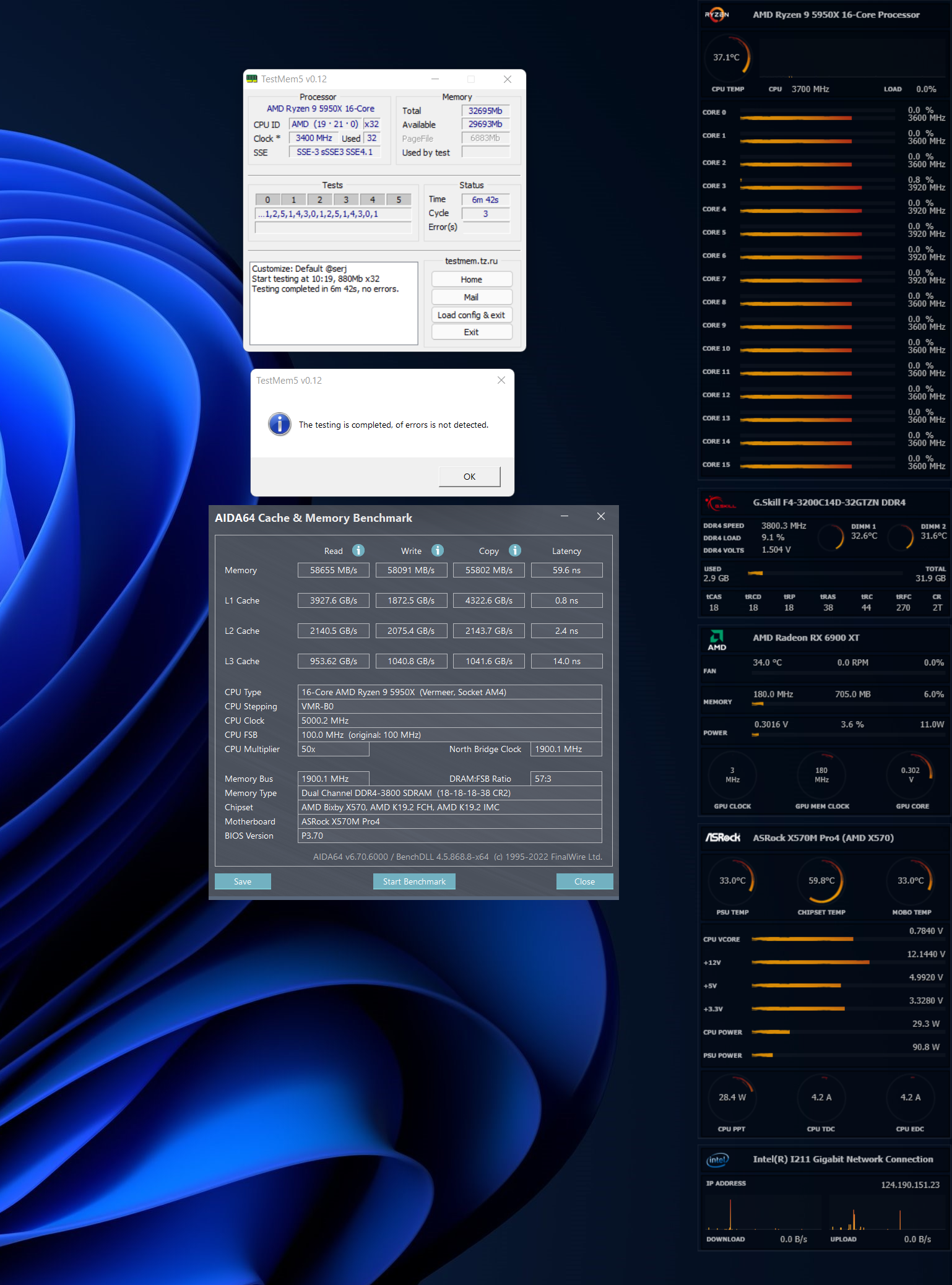The width and height of the screenshot is (952, 1285).
Task: Click the test sequence field in TestMem5
Action: [x=334, y=214]
